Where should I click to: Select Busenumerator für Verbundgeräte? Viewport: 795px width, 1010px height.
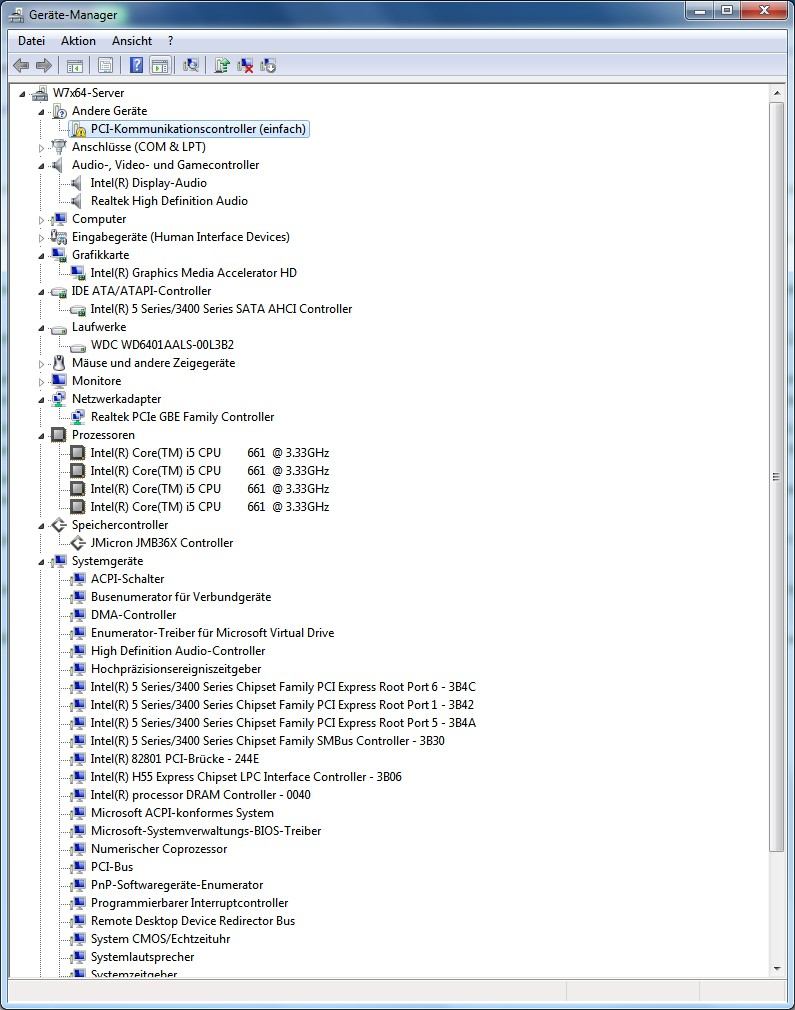[181, 597]
